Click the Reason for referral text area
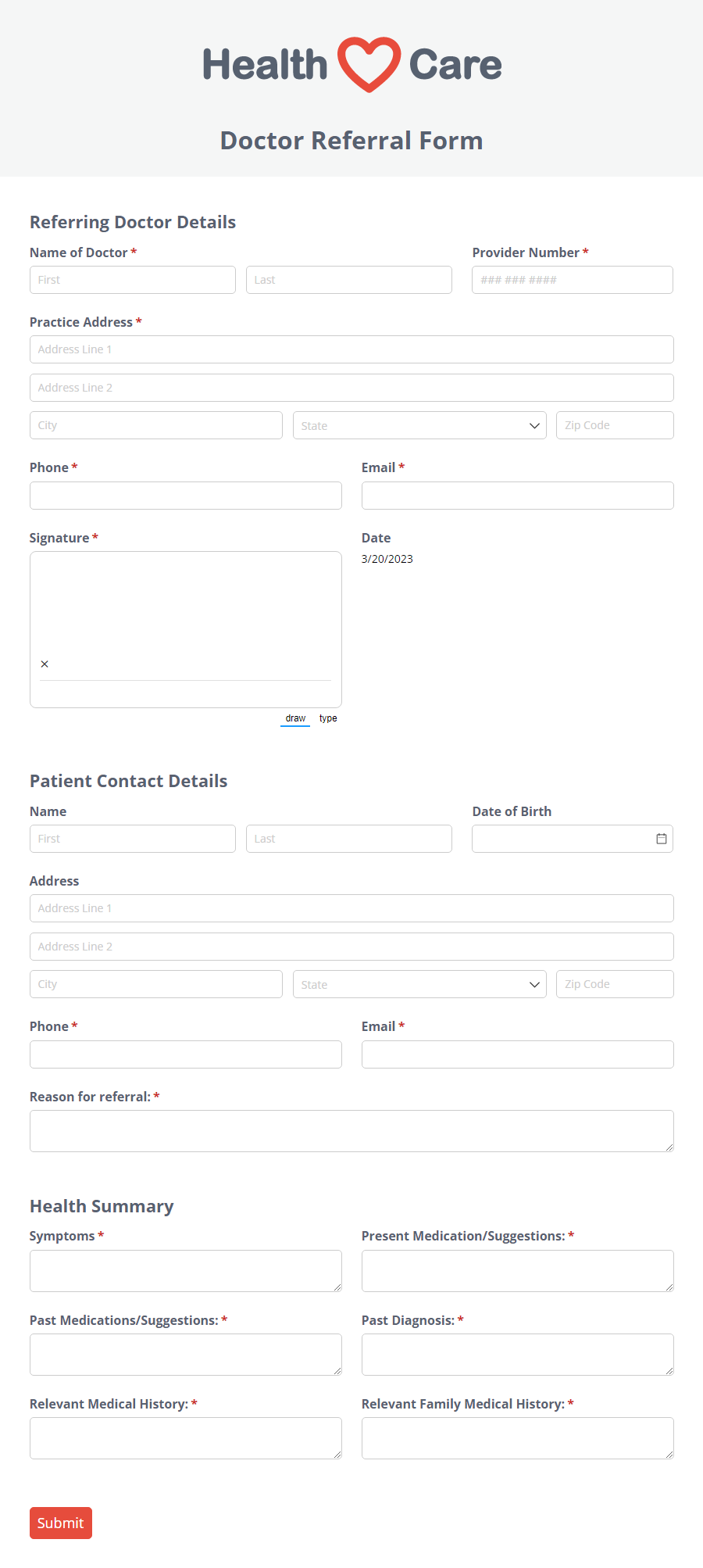Image resolution: width=703 pixels, height=1568 pixels. coord(351,1131)
